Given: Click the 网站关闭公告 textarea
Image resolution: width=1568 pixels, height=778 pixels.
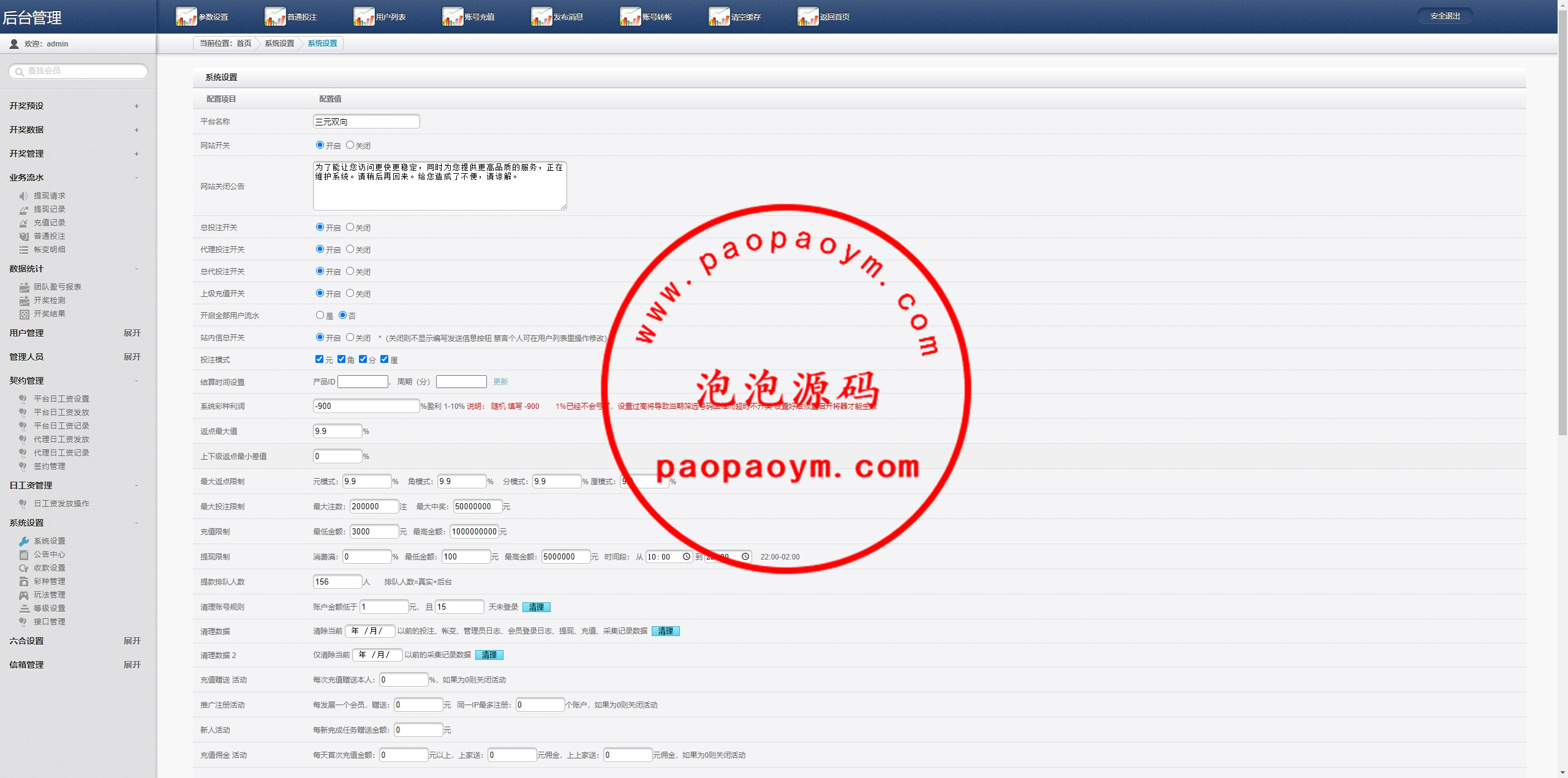Looking at the screenshot, I should point(440,185).
